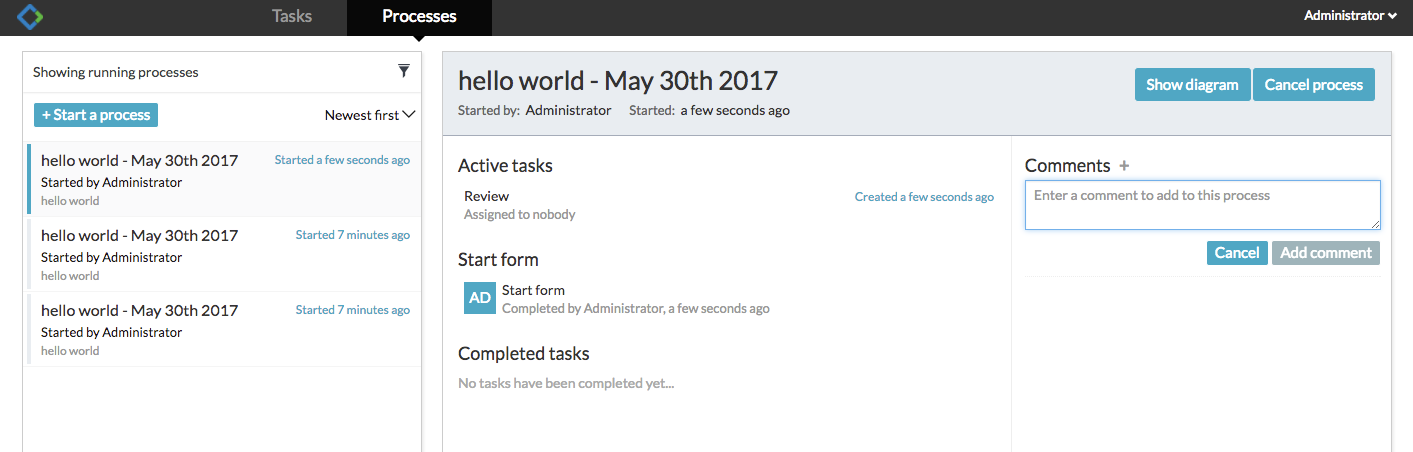The height and width of the screenshot is (452, 1413).
Task: Select the third hello world process
Action: (224, 329)
